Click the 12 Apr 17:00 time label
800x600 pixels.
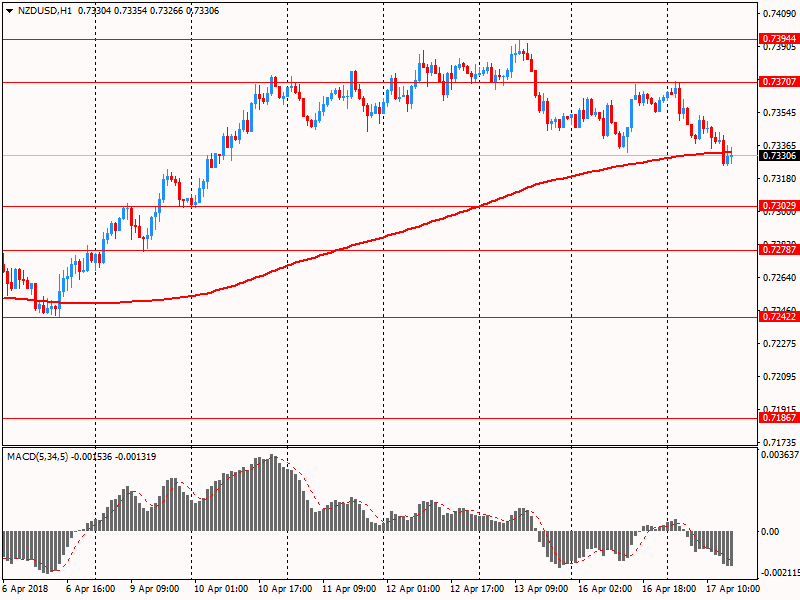pos(477,589)
